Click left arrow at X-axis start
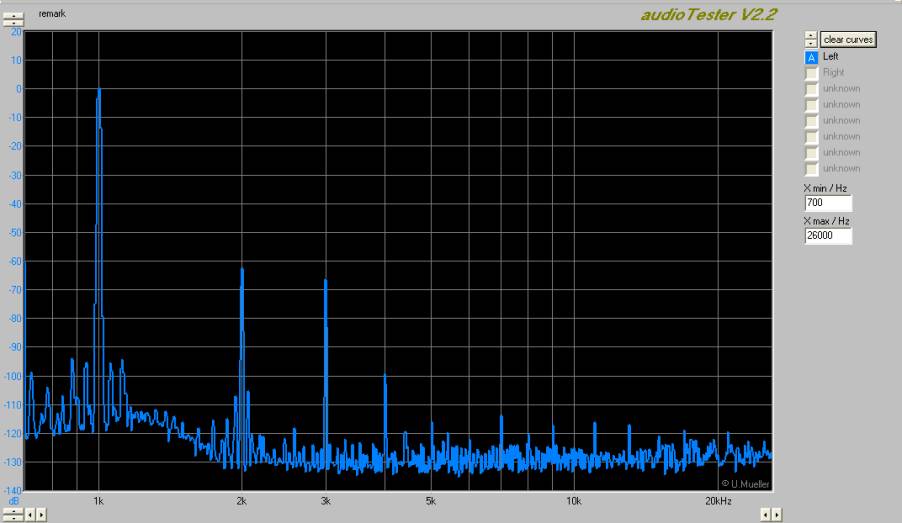 (x=29, y=514)
